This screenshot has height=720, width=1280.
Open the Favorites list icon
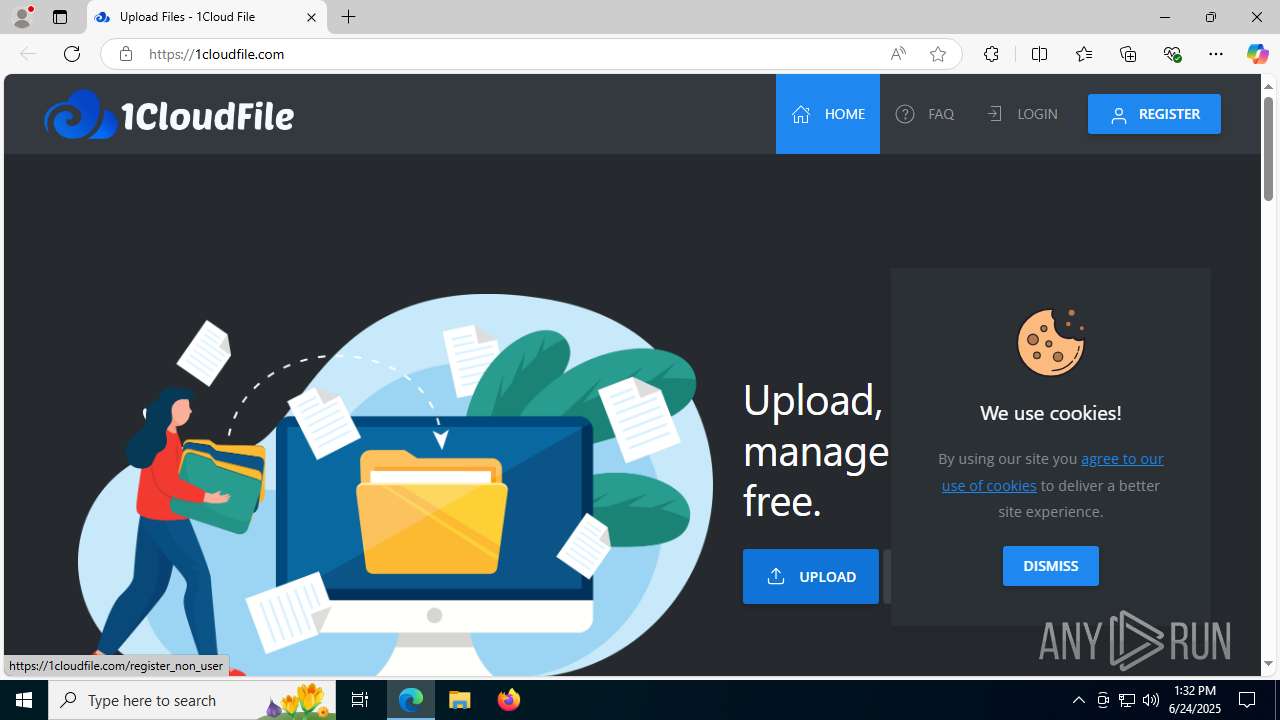(x=1084, y=54)
